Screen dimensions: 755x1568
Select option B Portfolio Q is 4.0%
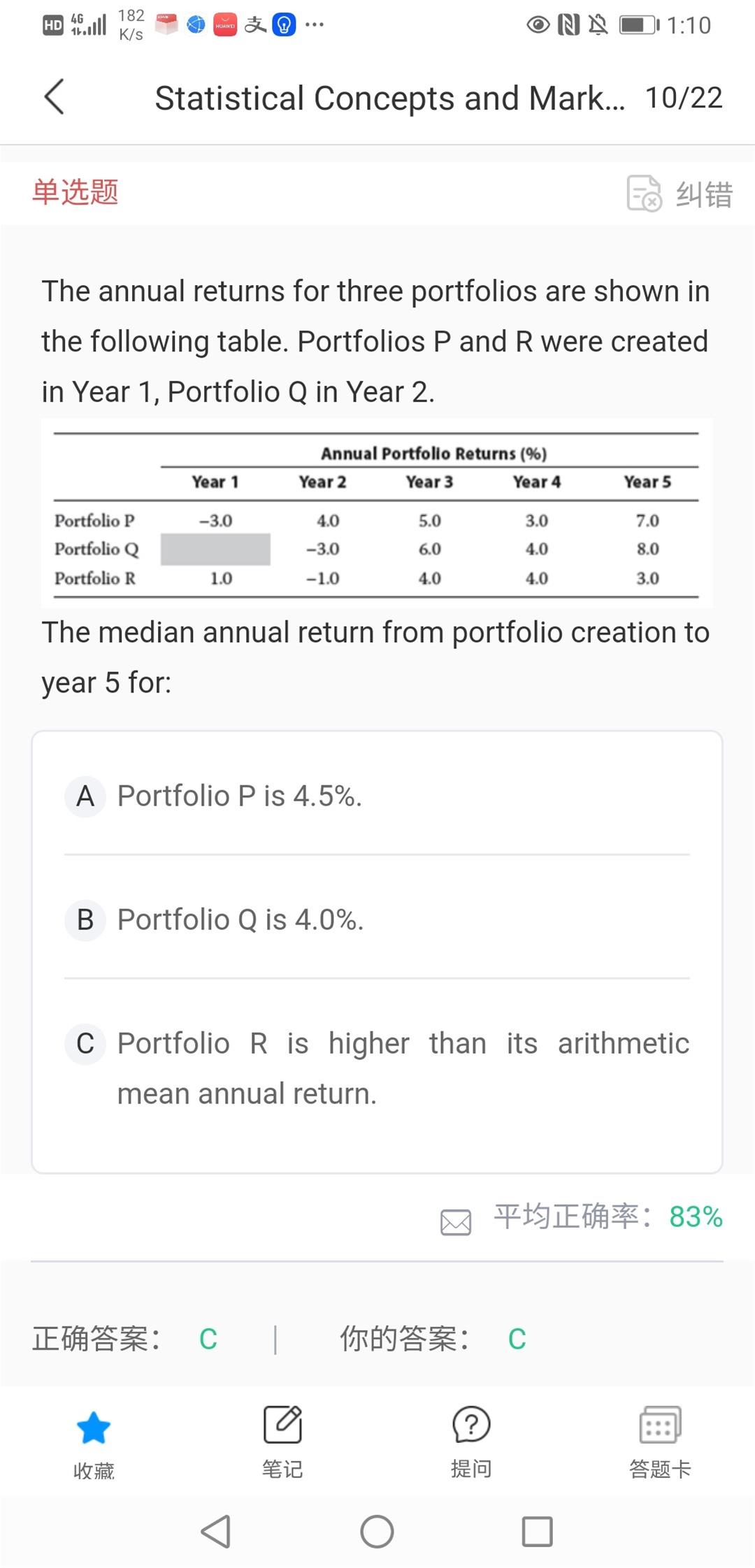coord(240,920)
